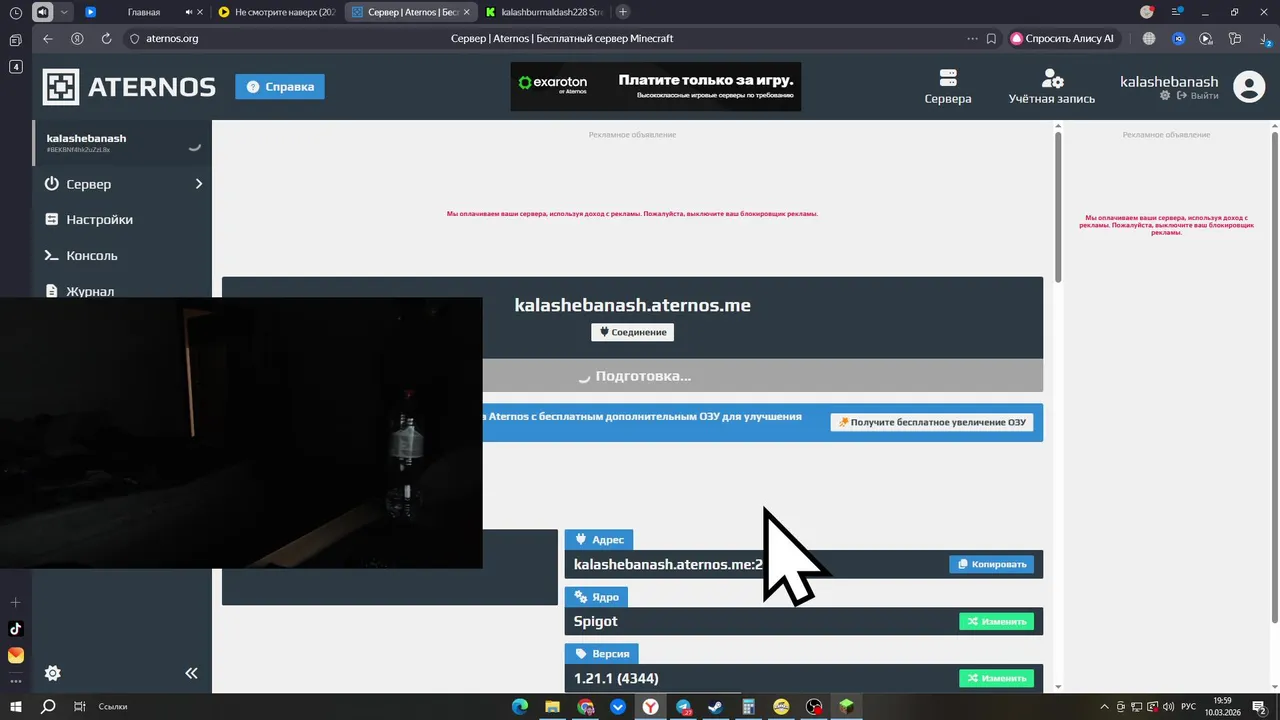Mute audio on the Главная tab
The width and height of the screenshot is (1280, 720).
[x=189, y=12]
